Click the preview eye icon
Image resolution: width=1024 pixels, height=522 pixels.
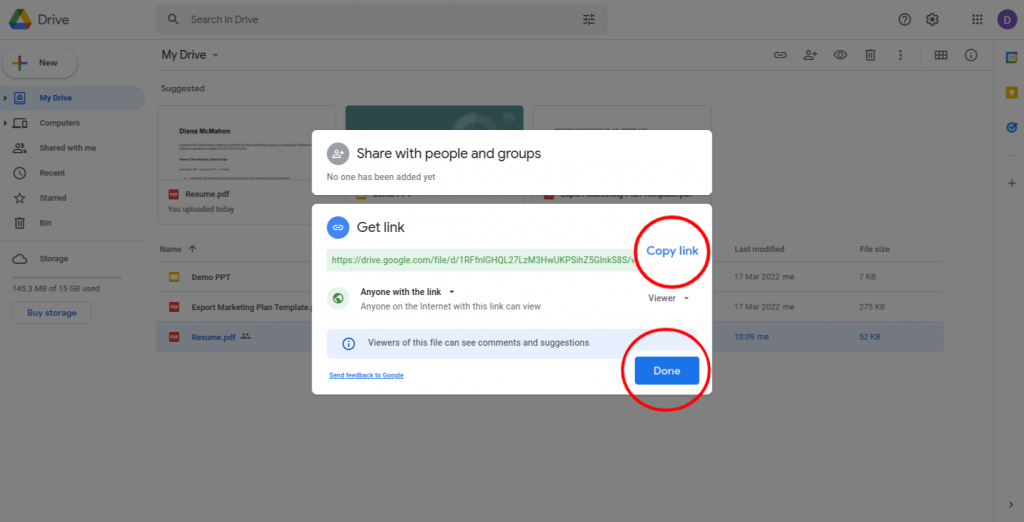coord(840,55)
